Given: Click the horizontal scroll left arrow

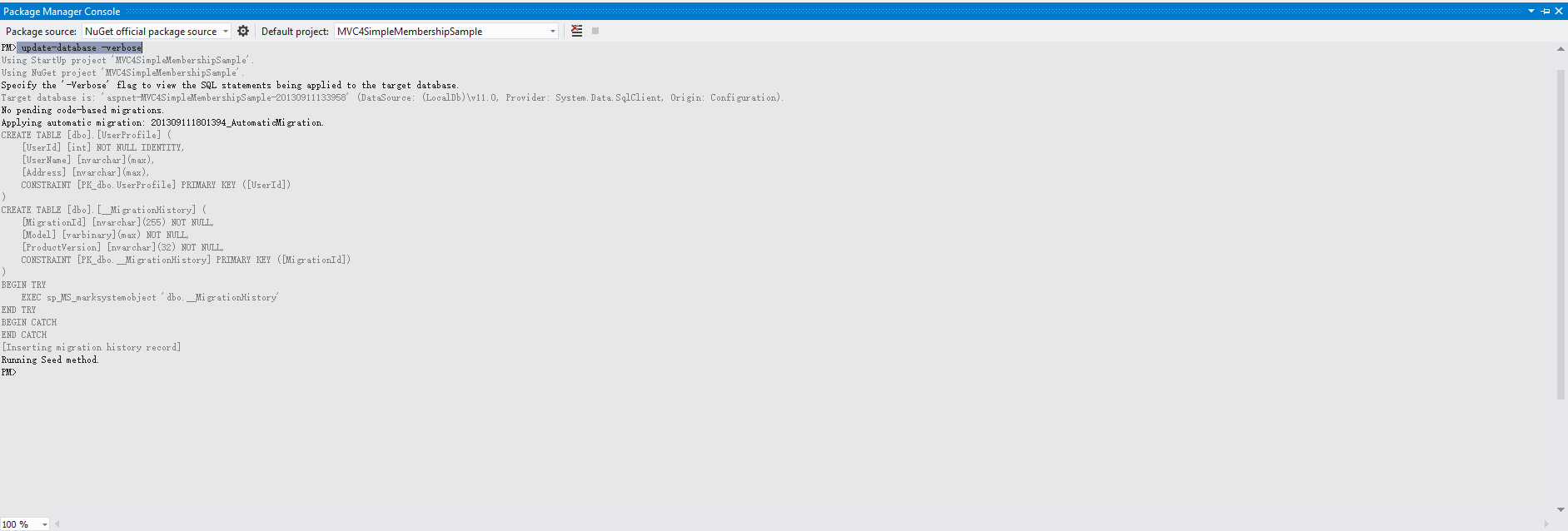Looking at the screenshot, I should [57, 524].
